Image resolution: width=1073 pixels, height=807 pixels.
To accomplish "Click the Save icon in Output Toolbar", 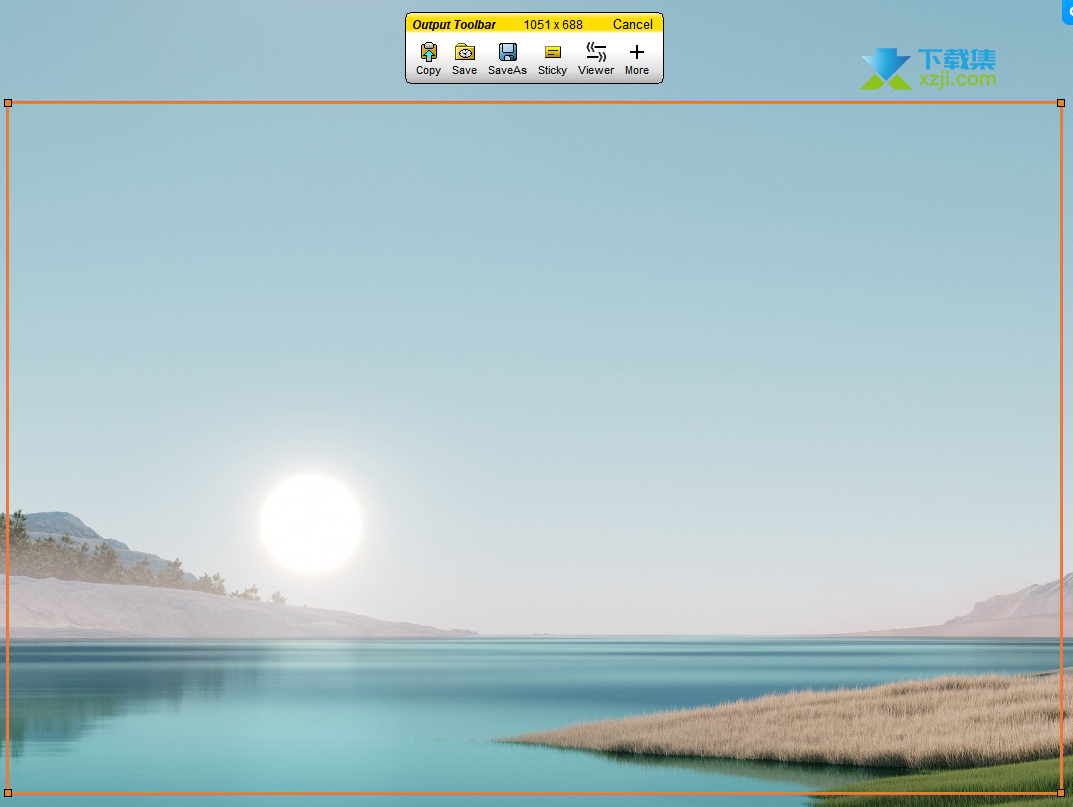I will [x=464, y=59].
